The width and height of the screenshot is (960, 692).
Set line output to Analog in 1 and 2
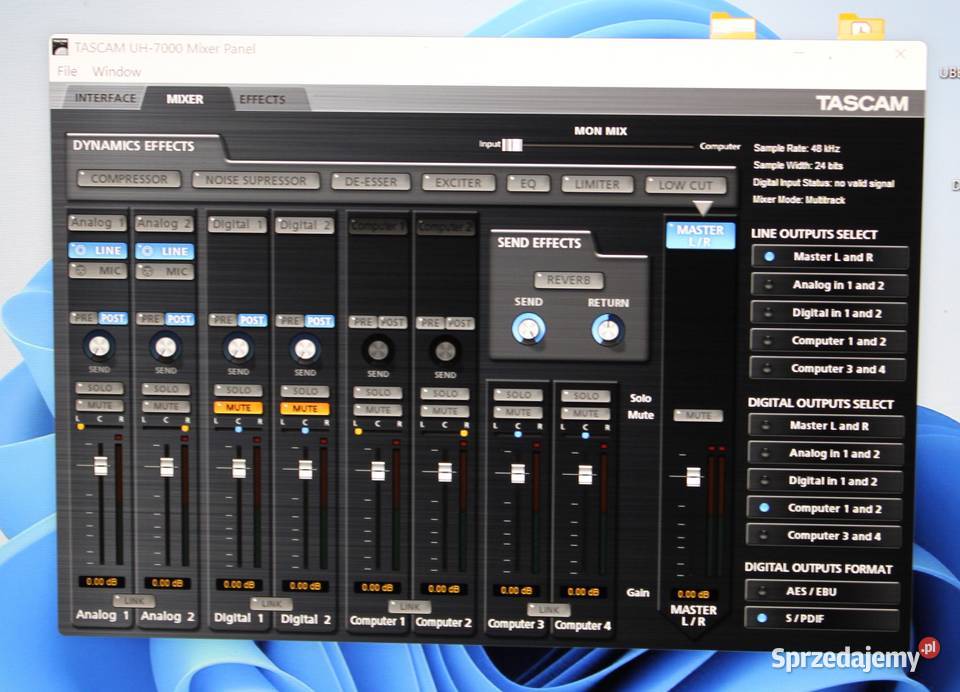(x=830, y=285)
